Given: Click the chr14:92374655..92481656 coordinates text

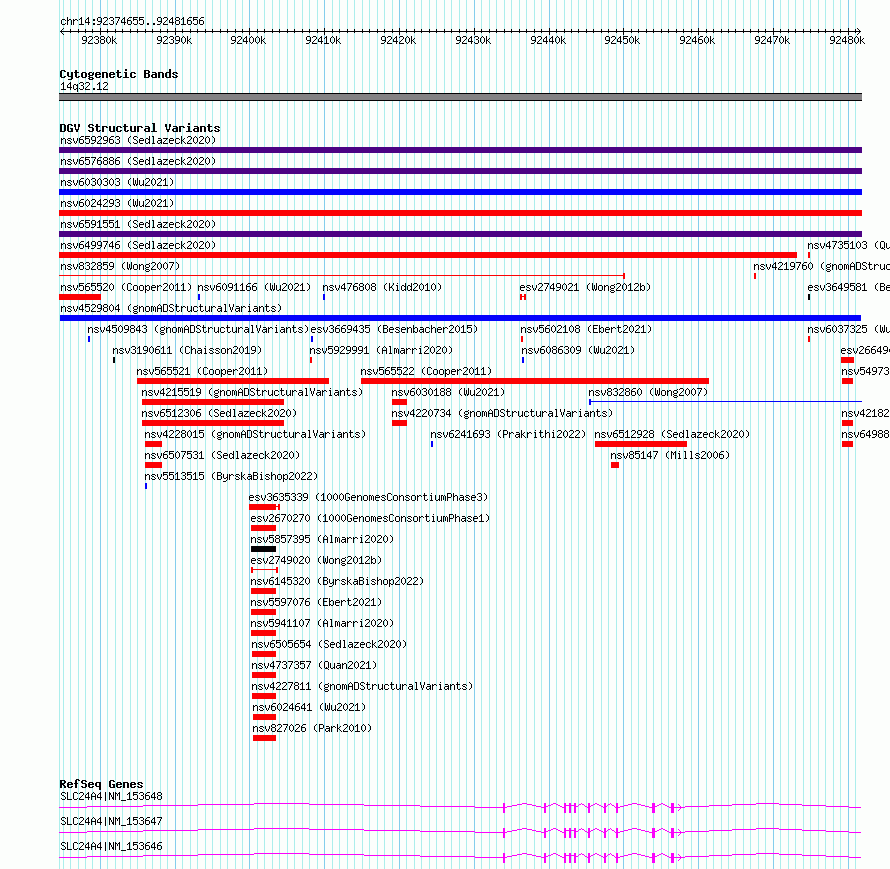Looking at the screenshot, I should [132, 22].
